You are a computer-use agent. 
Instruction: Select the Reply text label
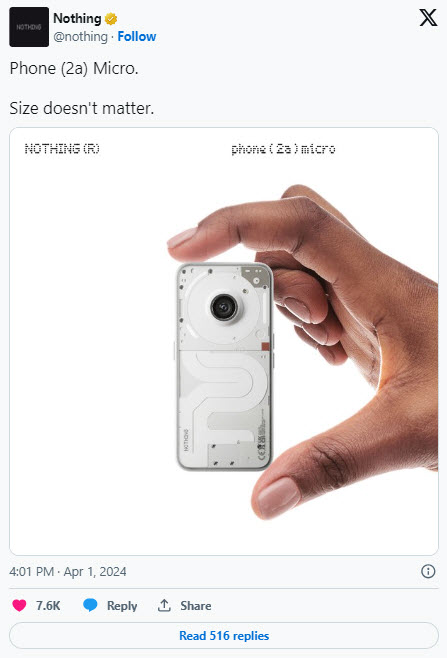[122, 606]
